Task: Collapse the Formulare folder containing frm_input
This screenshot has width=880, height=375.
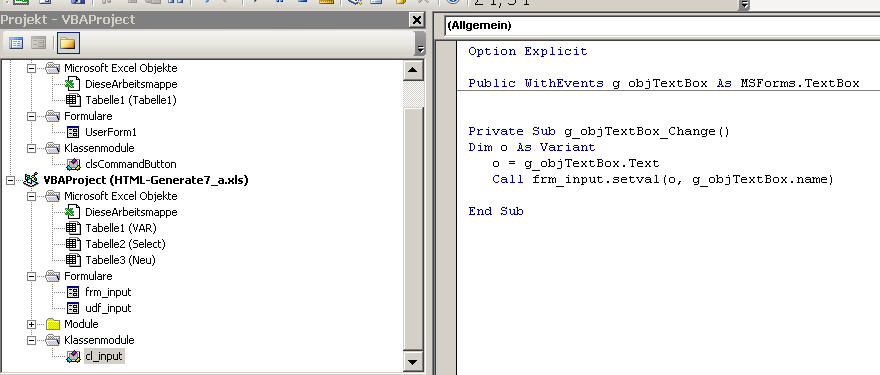Action: point(31,276)
